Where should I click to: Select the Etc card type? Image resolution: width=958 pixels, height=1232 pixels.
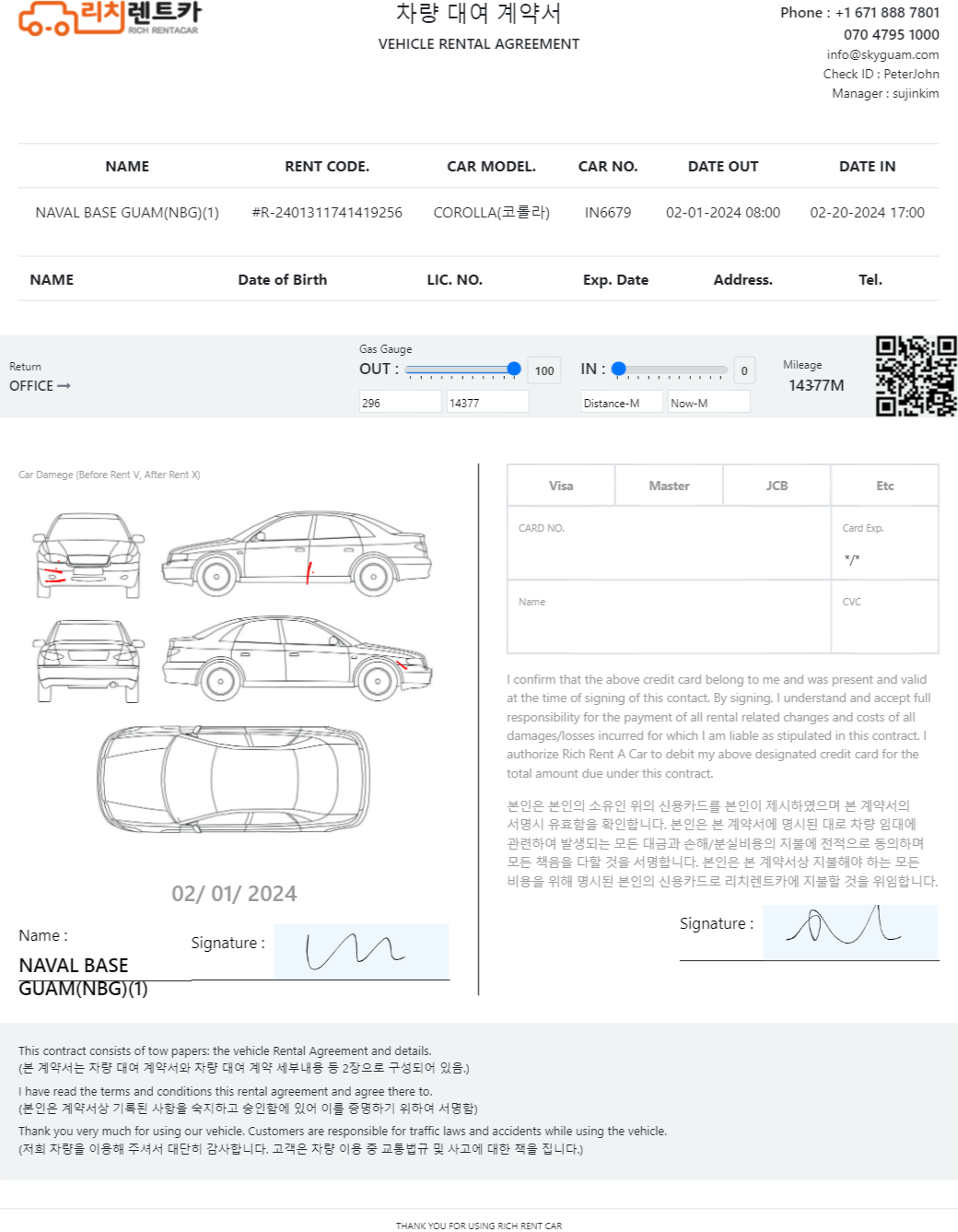pos(884,486)
